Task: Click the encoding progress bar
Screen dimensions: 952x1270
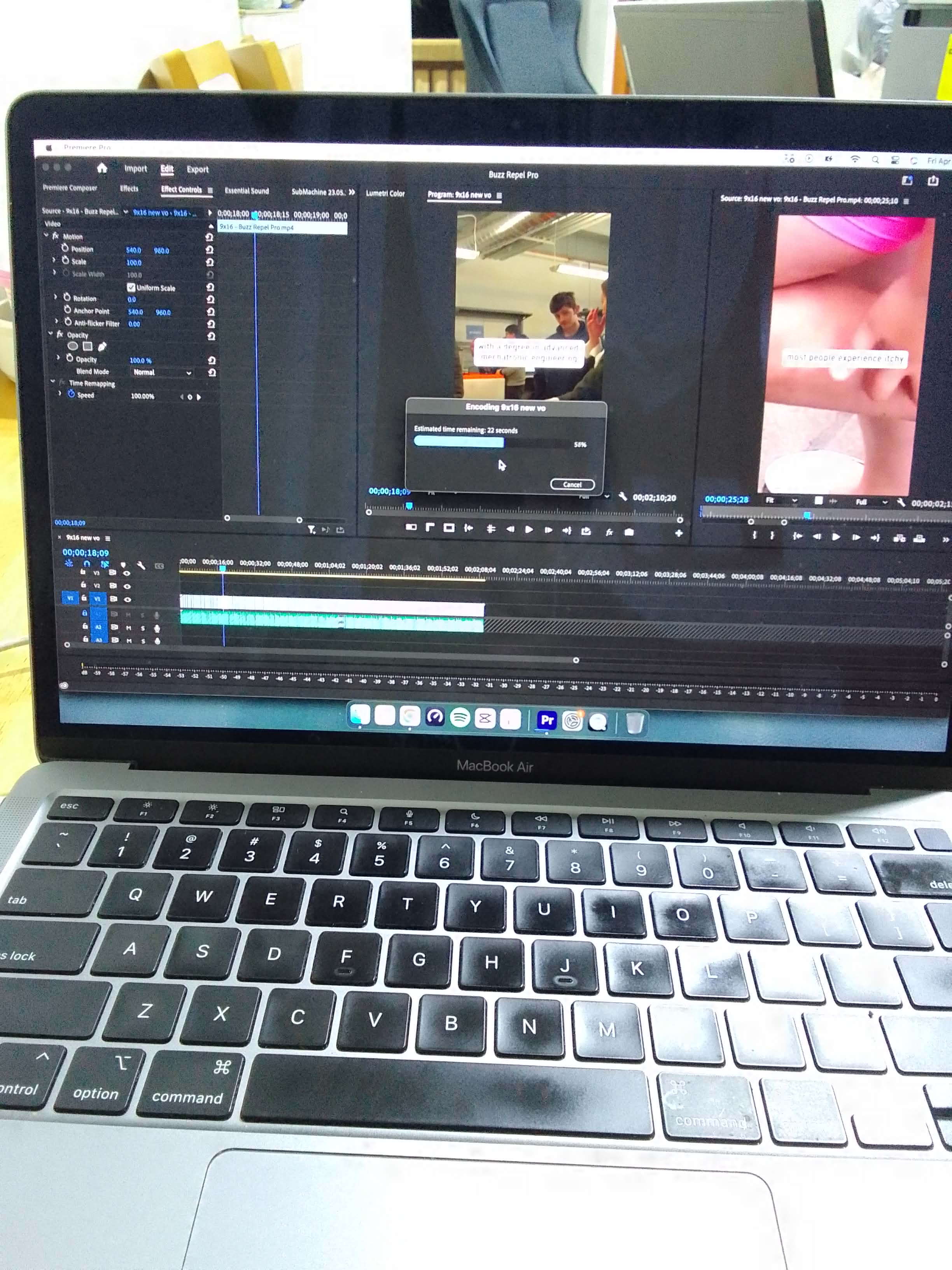Action: point(492,442)
